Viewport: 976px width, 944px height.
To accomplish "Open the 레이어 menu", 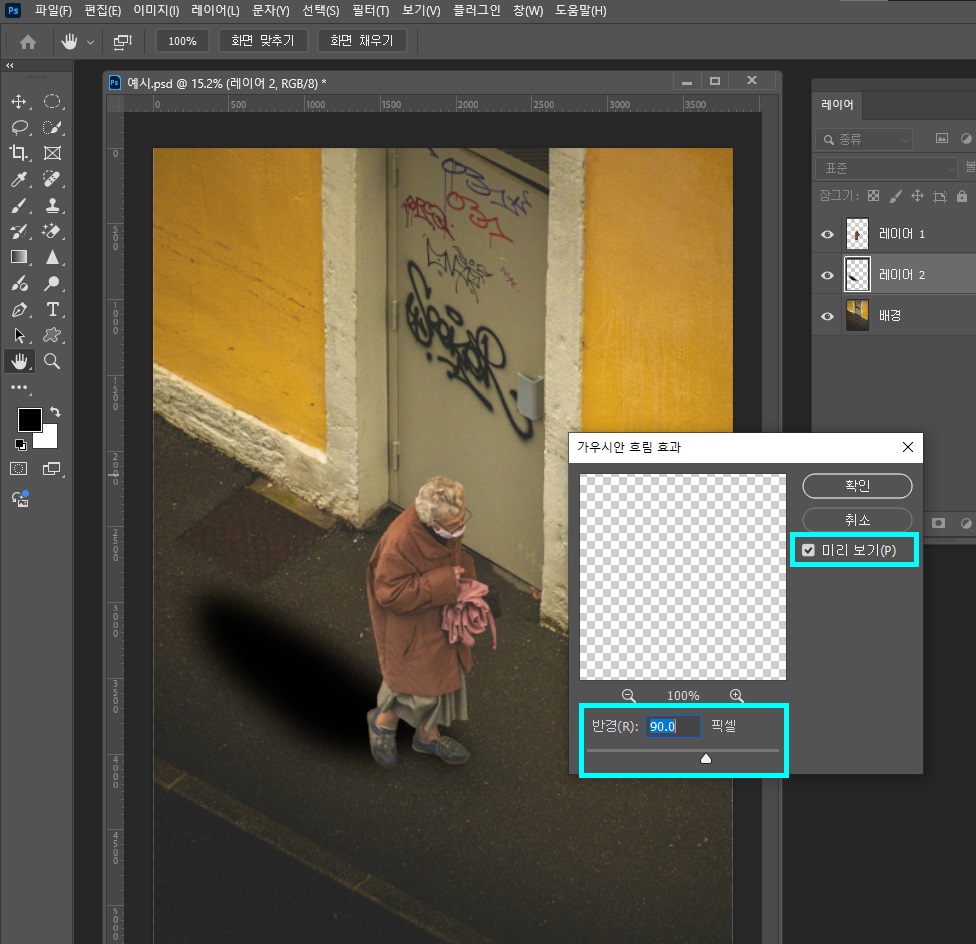I will click(215, 11).
